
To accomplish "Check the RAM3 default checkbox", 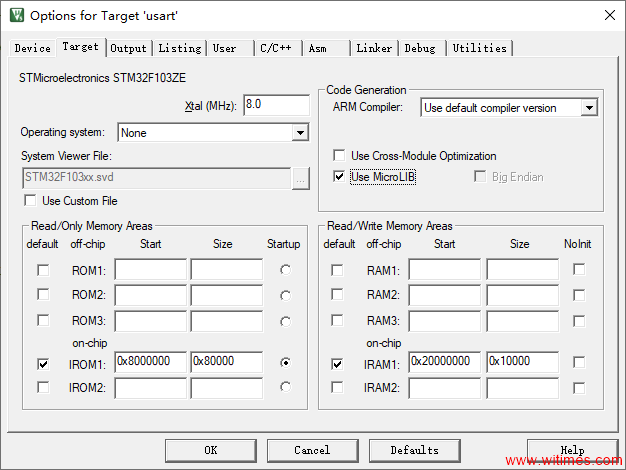I will point(337,320).
